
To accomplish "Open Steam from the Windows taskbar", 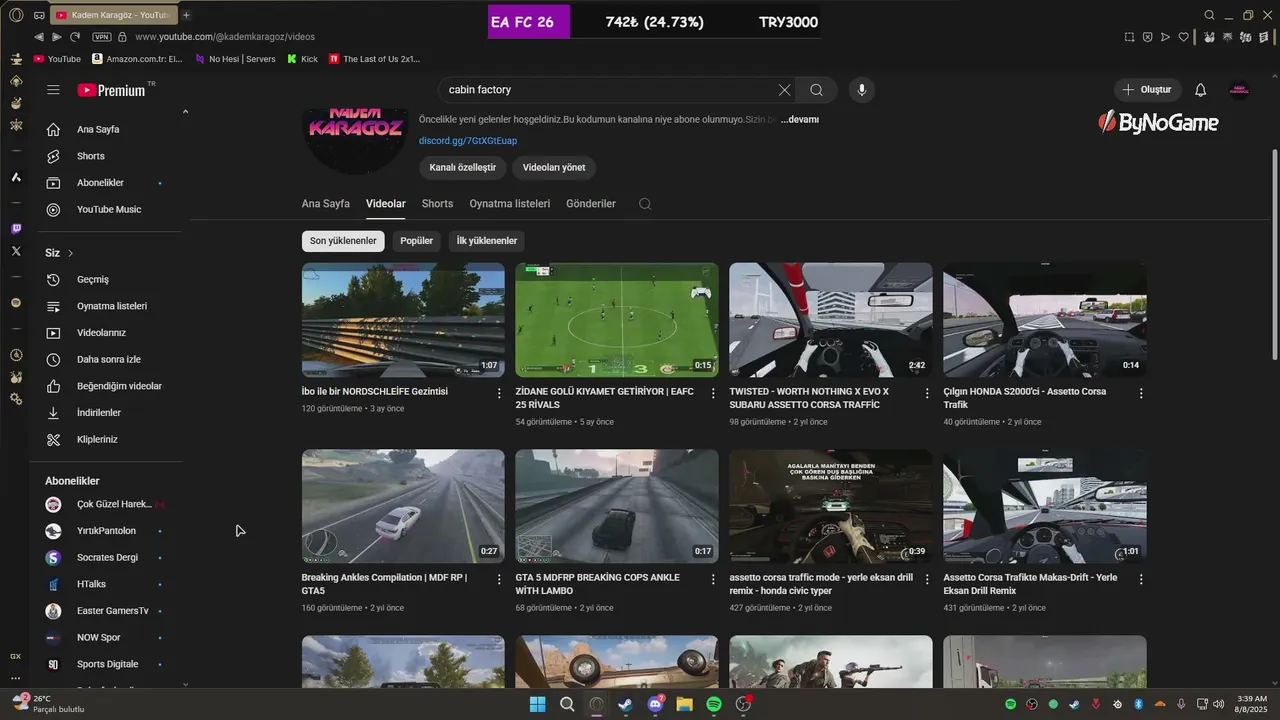I will 626,704.
